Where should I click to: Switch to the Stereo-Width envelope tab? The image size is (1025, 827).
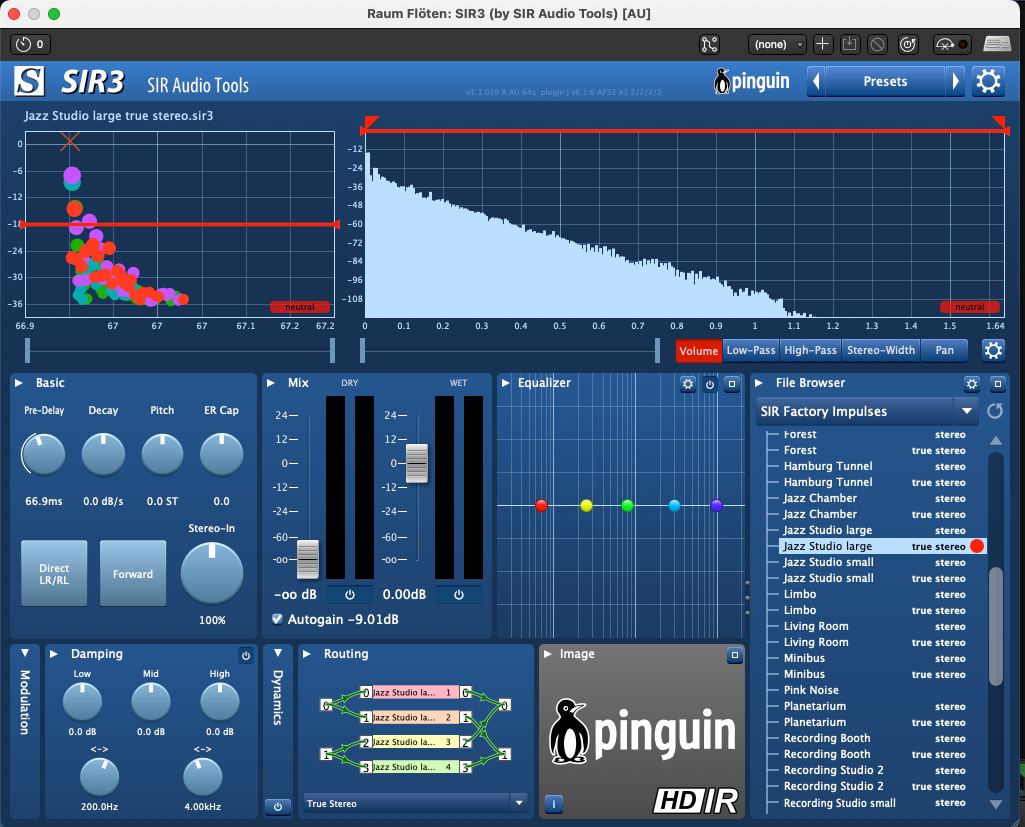[x=881, y=350]
